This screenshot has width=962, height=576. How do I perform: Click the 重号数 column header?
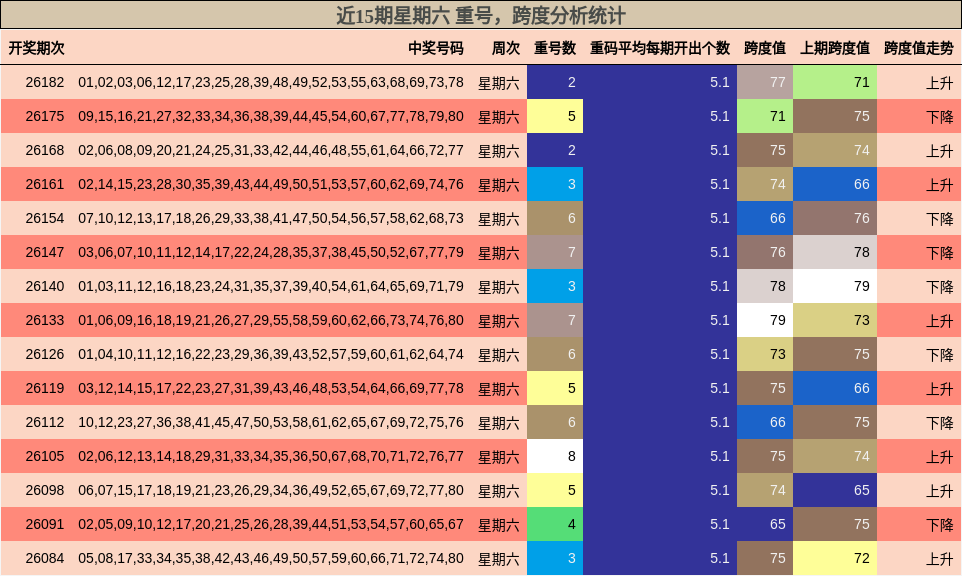click(555, 48)
